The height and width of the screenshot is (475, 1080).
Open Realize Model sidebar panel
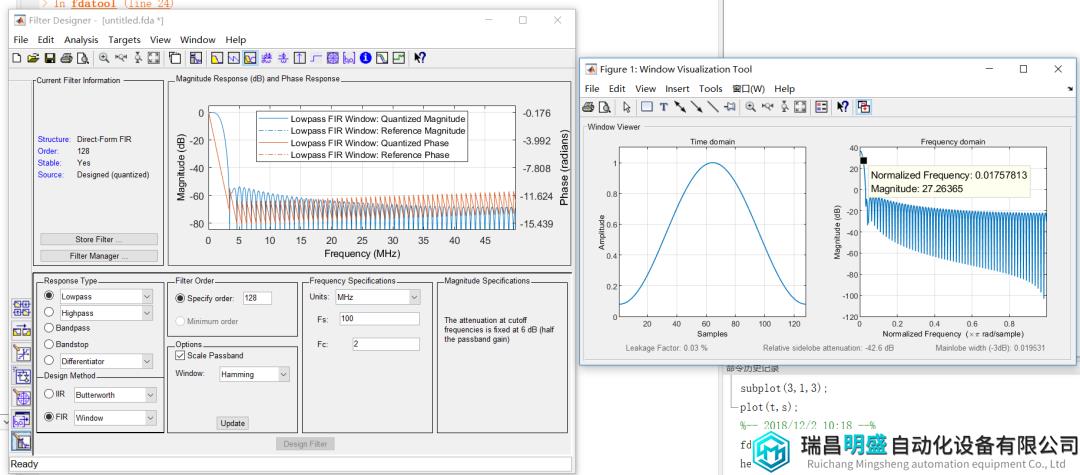pyautogui.click(x=21, y=377)
